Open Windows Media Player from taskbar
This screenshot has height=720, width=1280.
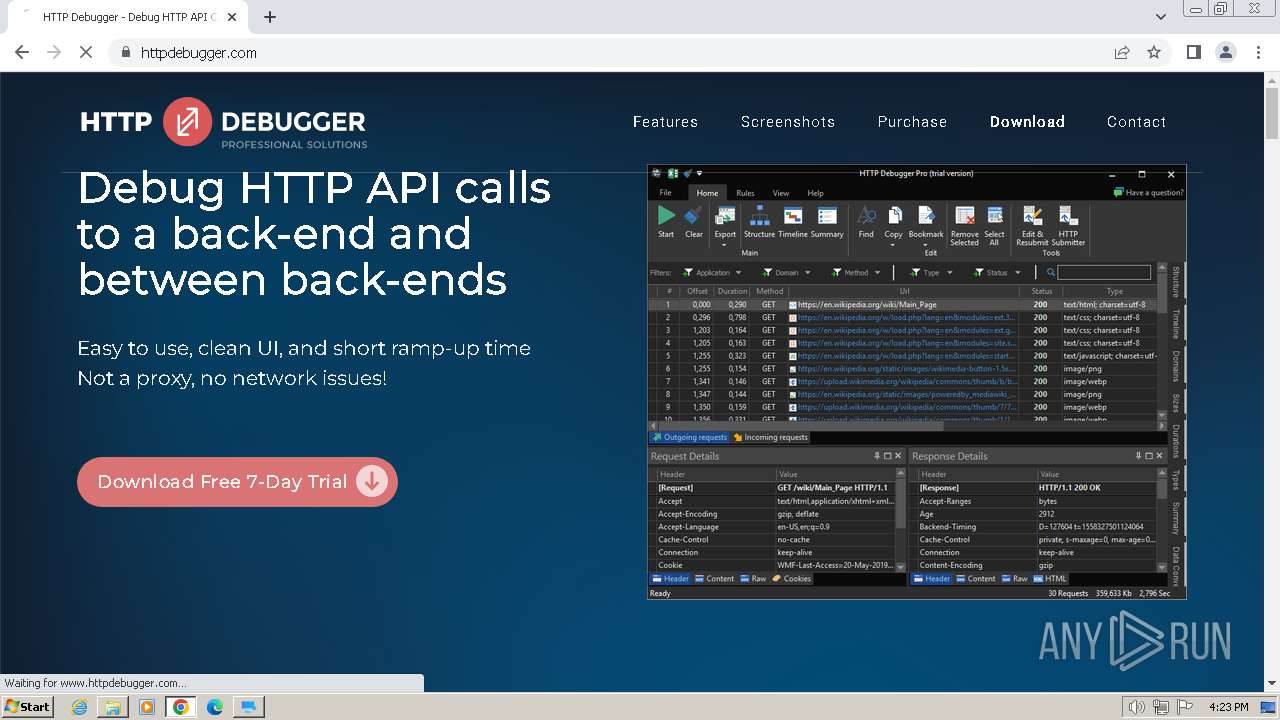coord(147,707)
